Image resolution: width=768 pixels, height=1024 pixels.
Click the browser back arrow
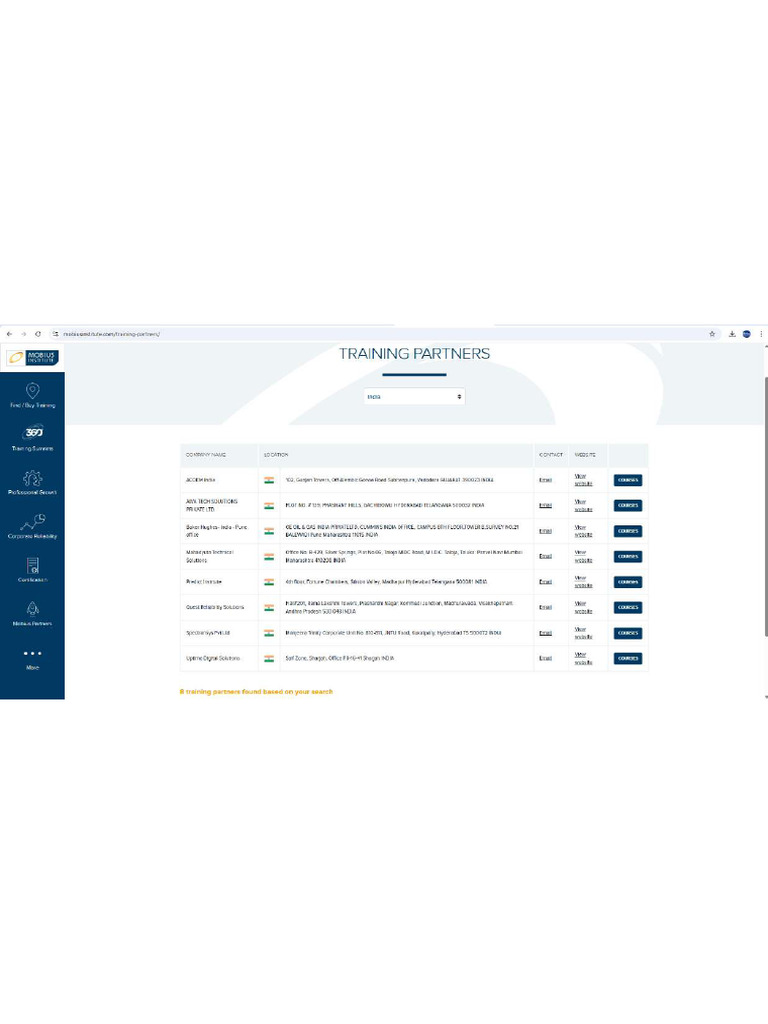pyautogui.click(x=10, y=334)
